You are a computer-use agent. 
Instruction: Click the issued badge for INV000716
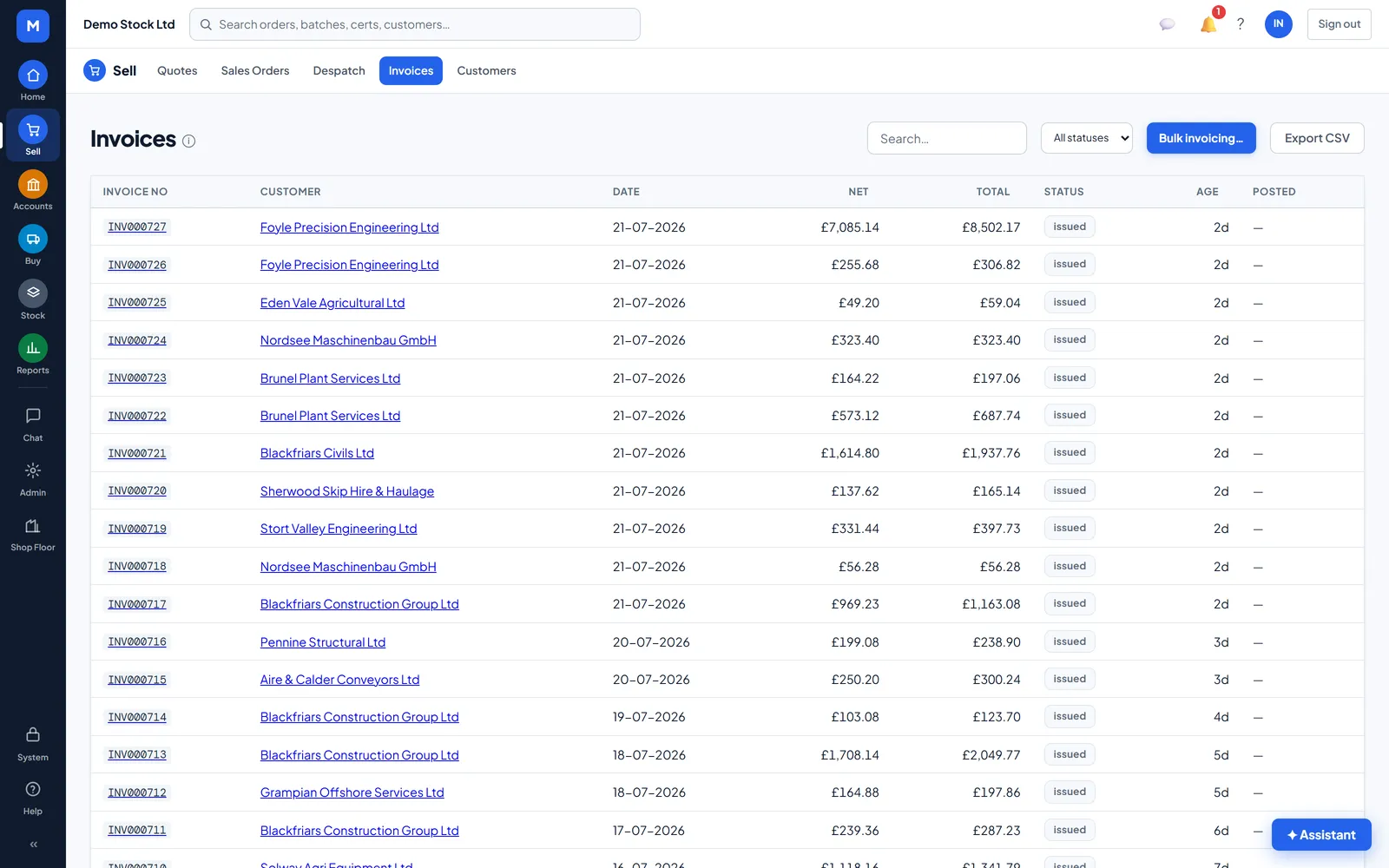pos(1070,641)
